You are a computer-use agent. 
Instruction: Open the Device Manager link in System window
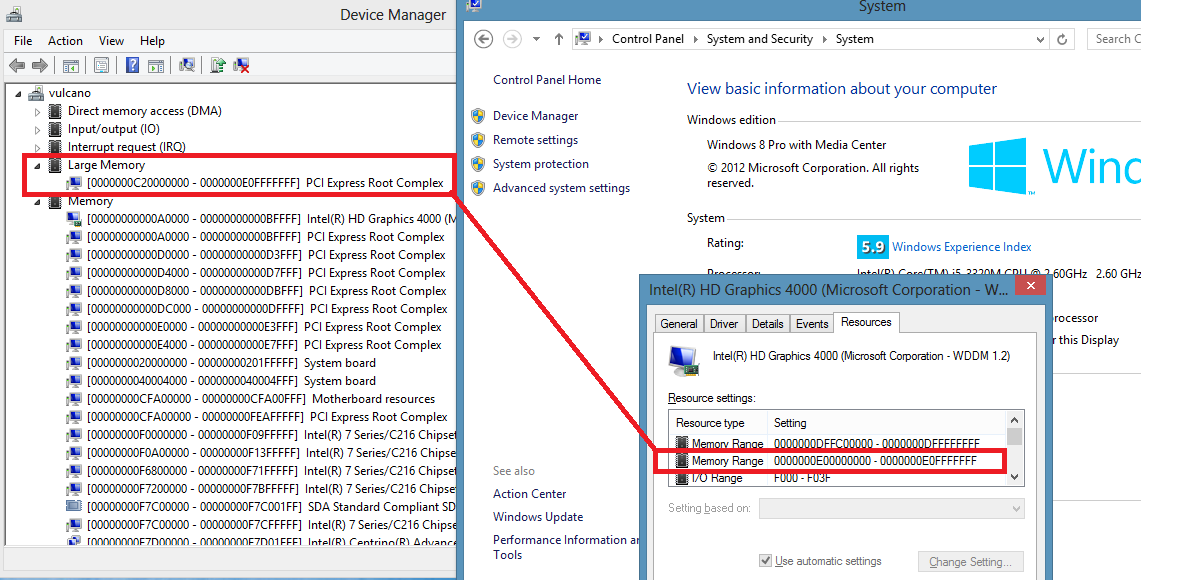[535, 116]
